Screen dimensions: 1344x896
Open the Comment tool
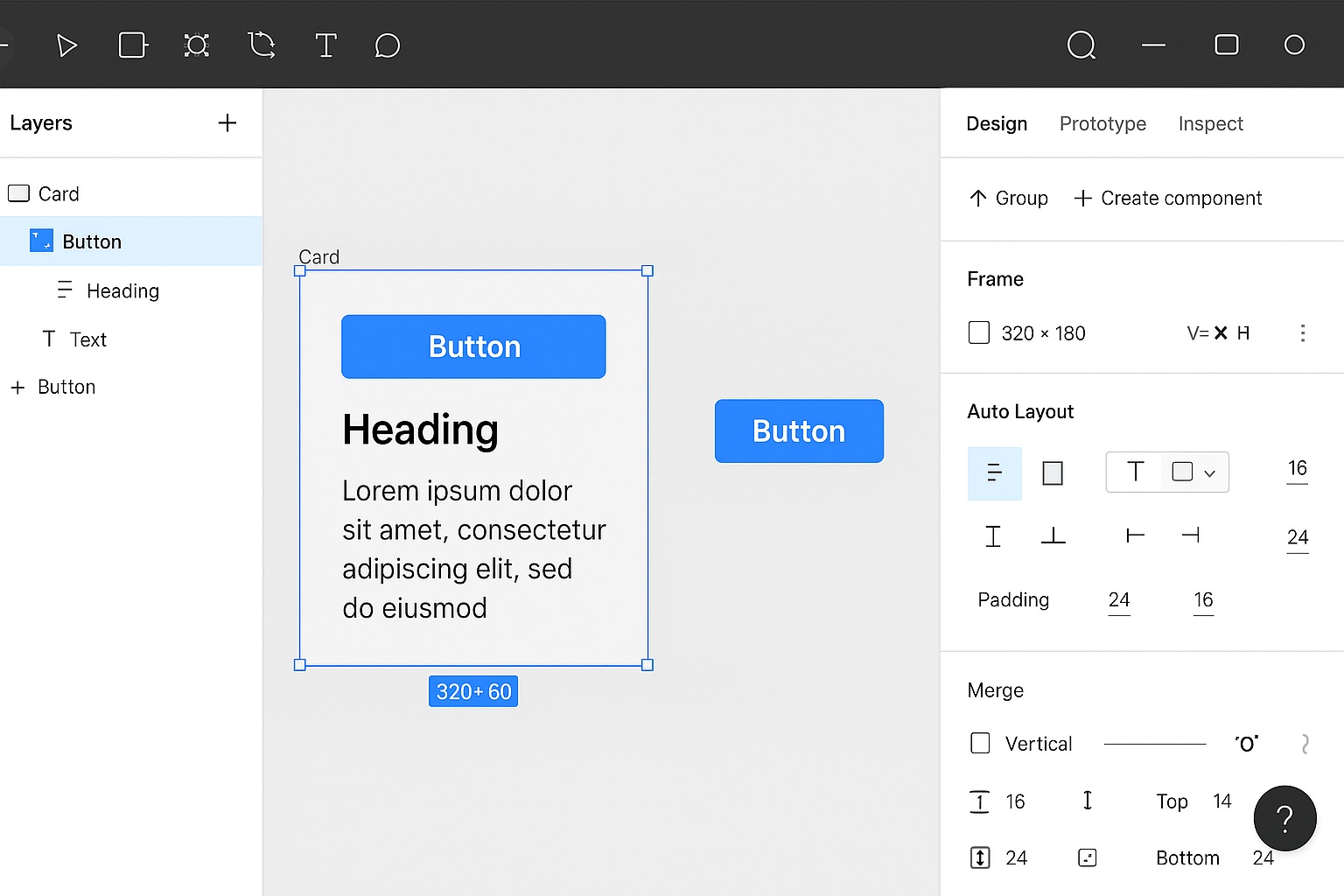click(x=388, y=45)
